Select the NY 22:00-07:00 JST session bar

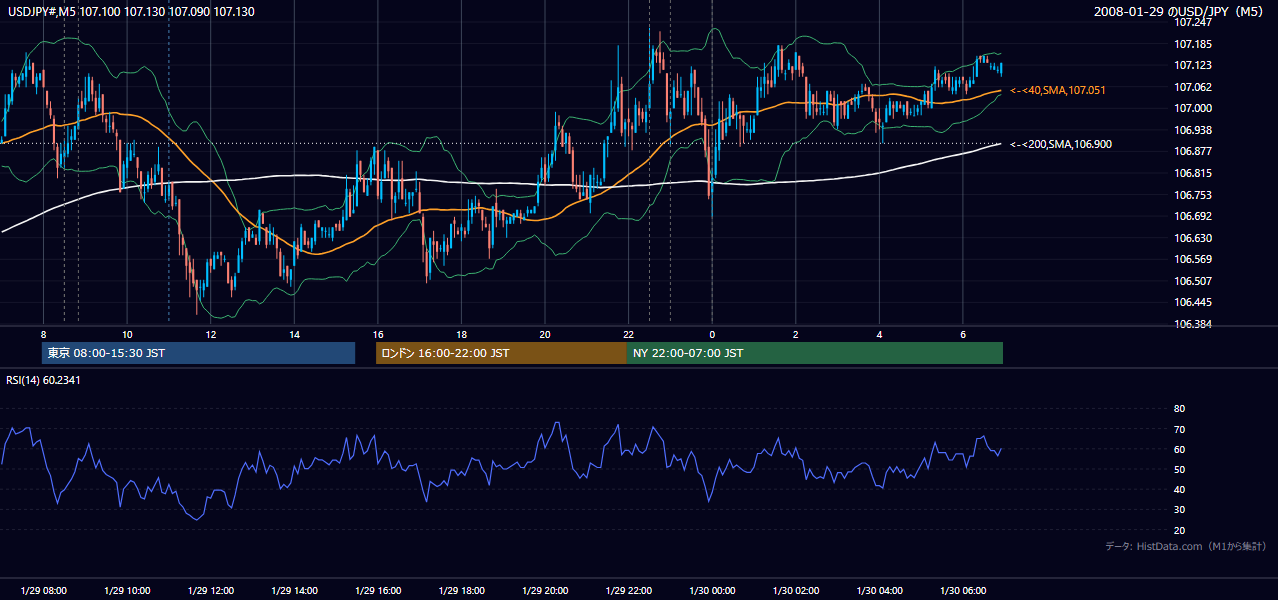[x=815, y=353]
